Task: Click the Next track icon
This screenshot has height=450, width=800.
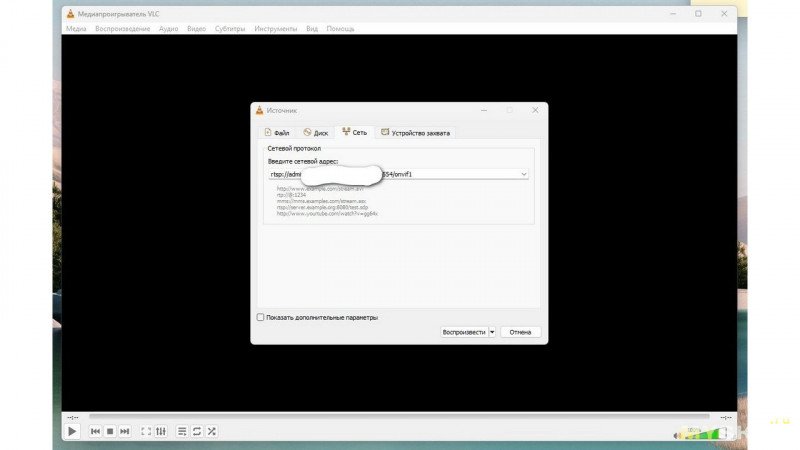Action: 124,431
